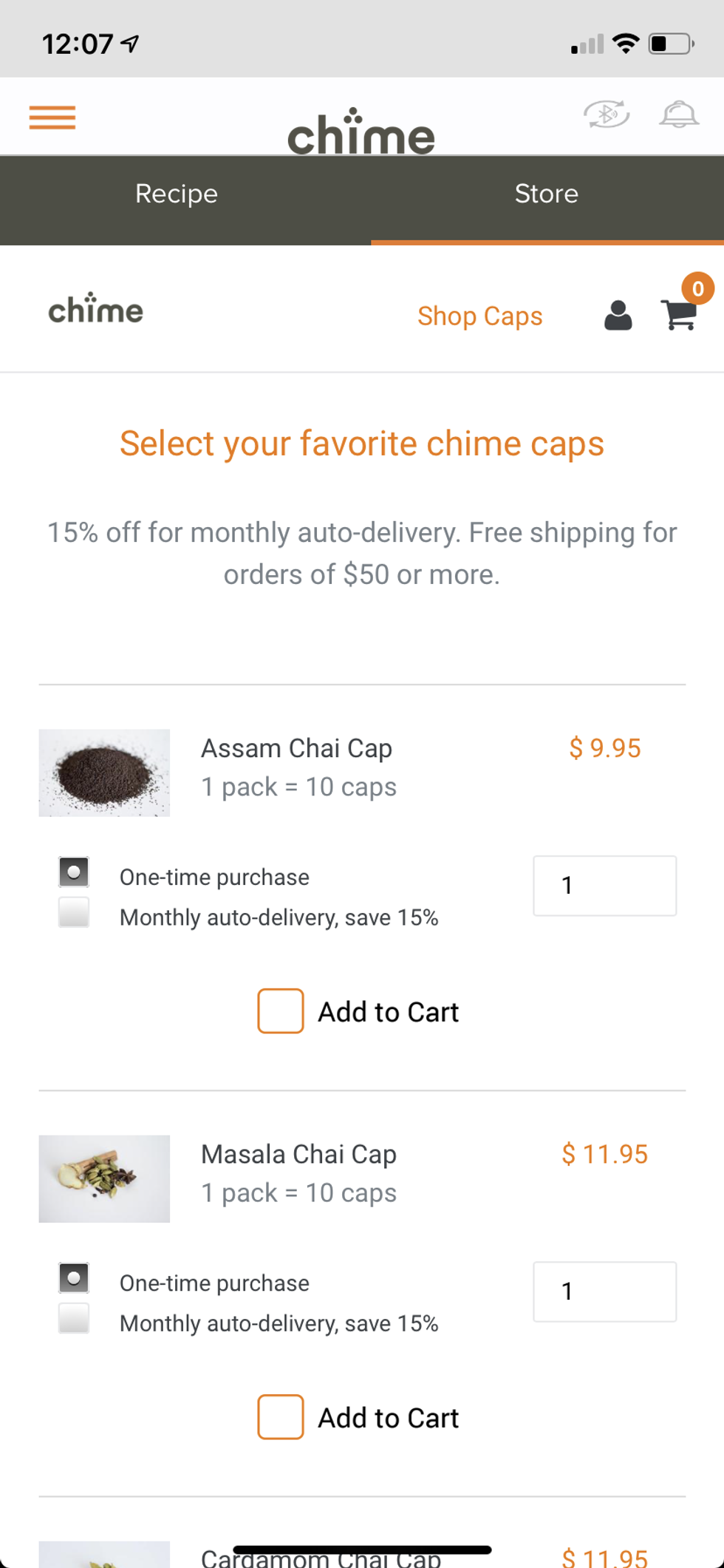Open the notifications bell

[x=678, y=115]
